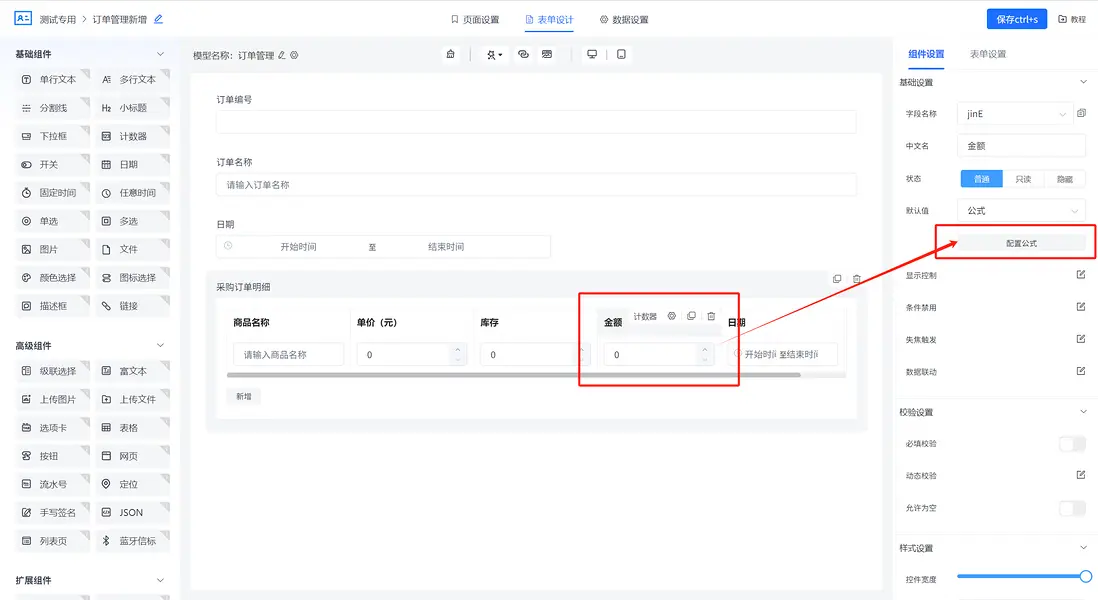This screenshot has height=600, width=1098.
Task: Copy the 金额 counter field
Action: tap(691, 316)
